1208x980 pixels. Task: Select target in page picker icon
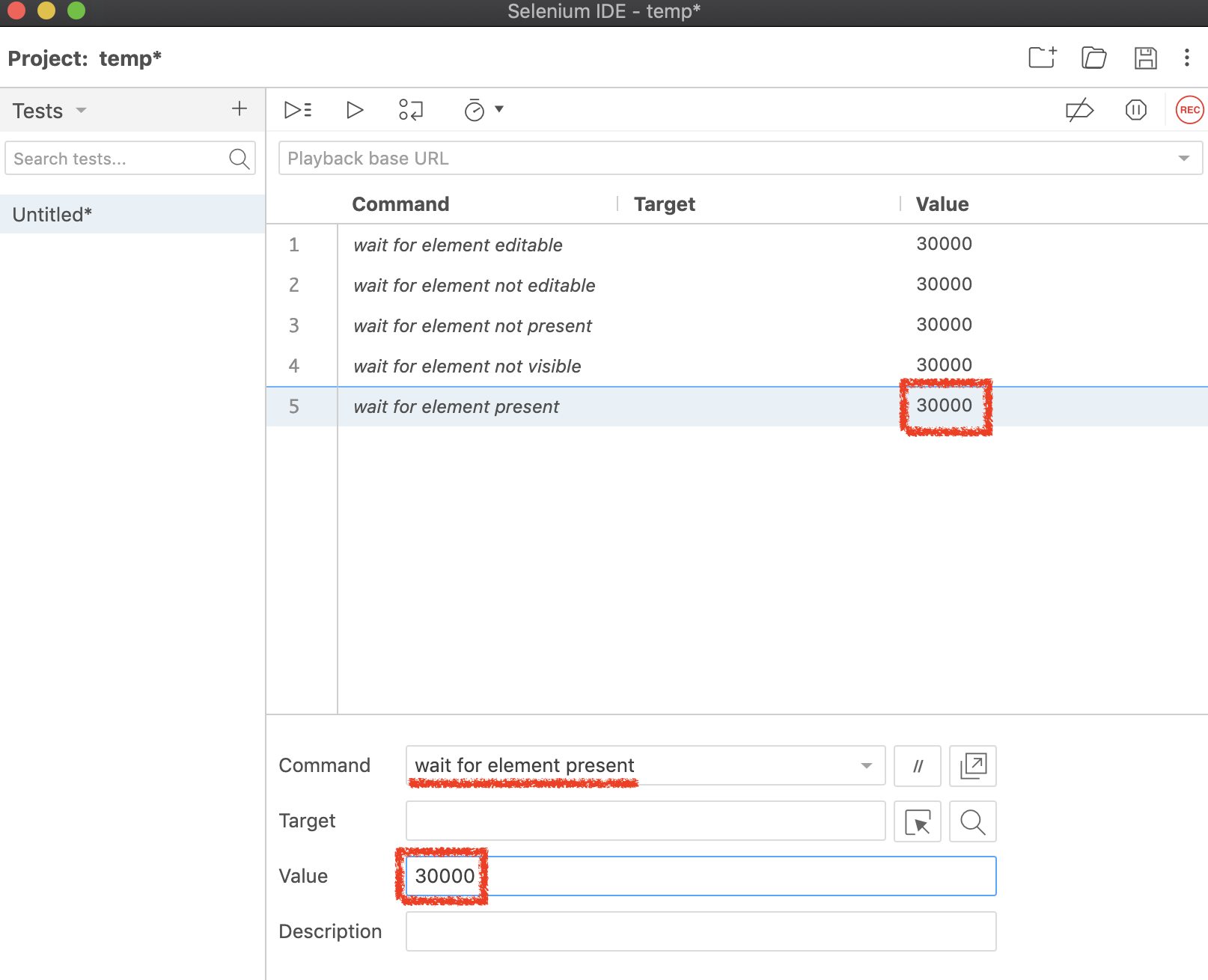[x=918, y=821]
